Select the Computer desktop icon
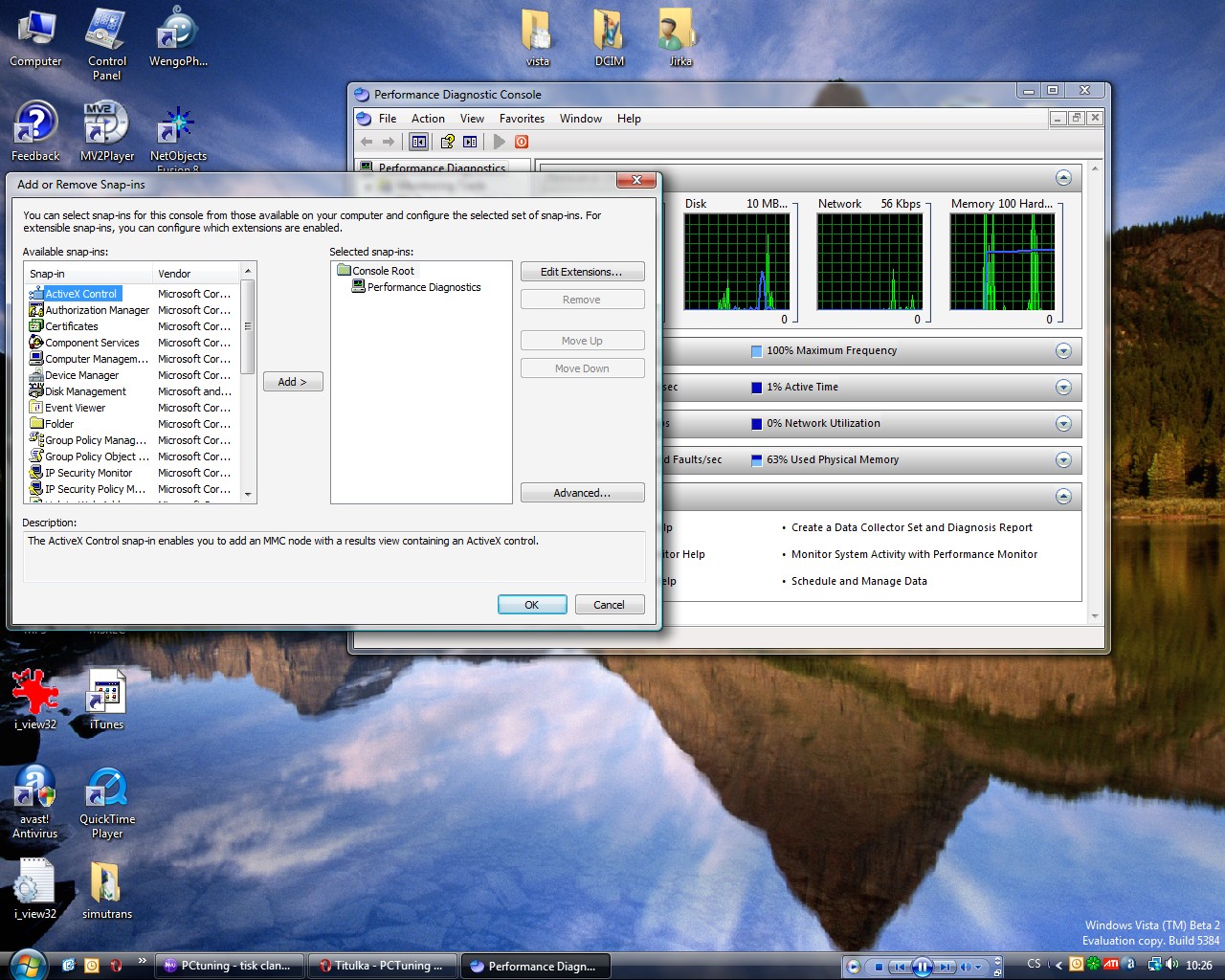The height and width of the screenshot is (980, 1225). [x=35, y=38]
